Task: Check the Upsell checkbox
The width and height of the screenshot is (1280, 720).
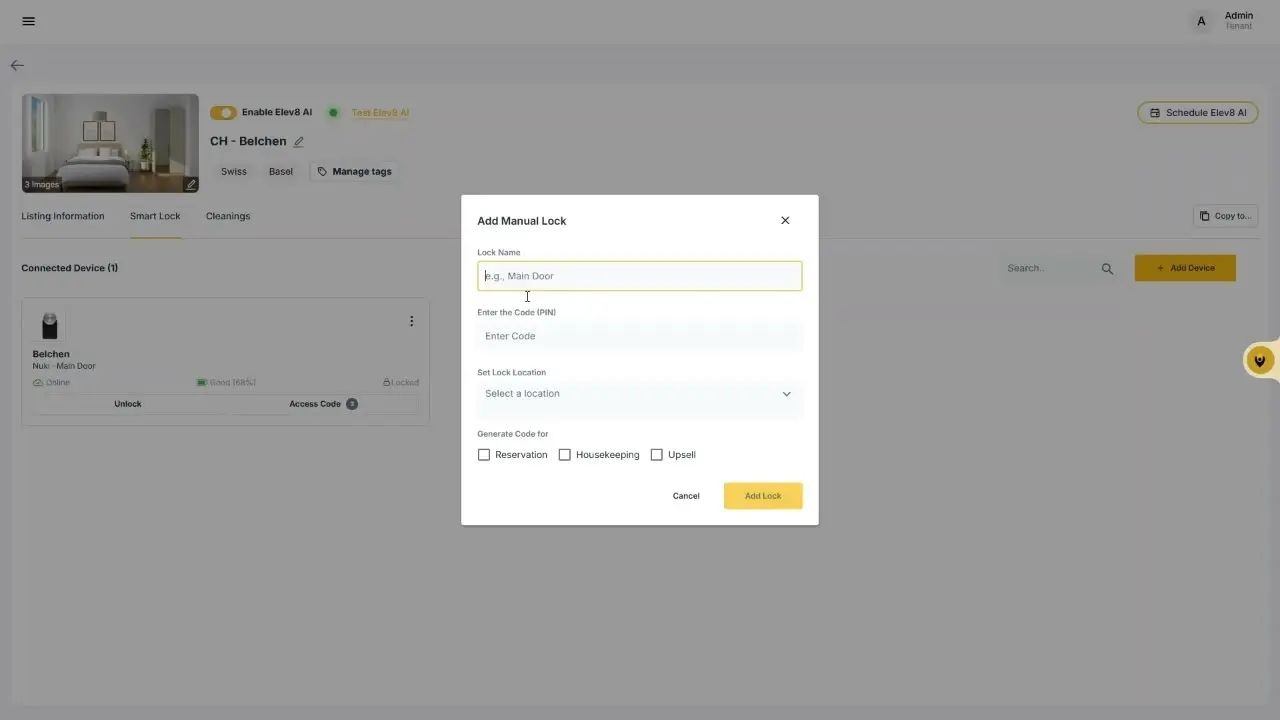Action: click(x=657, y=455)
